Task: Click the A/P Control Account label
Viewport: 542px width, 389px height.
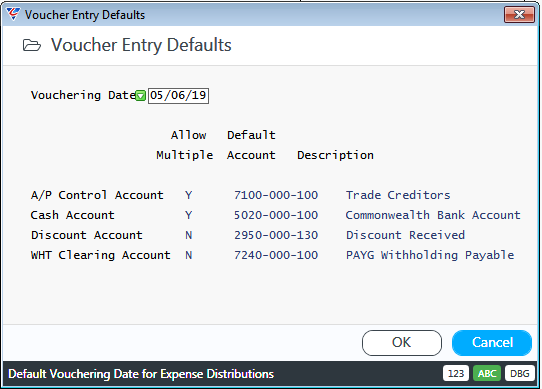Action: (x=97, y=195)
